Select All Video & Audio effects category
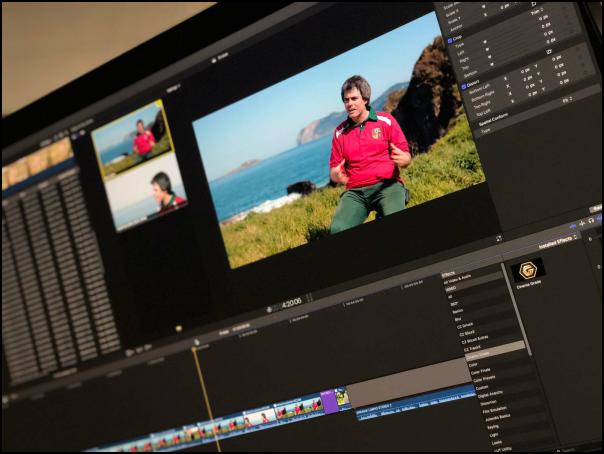604x454 pixels. click(x=458, y=280)
